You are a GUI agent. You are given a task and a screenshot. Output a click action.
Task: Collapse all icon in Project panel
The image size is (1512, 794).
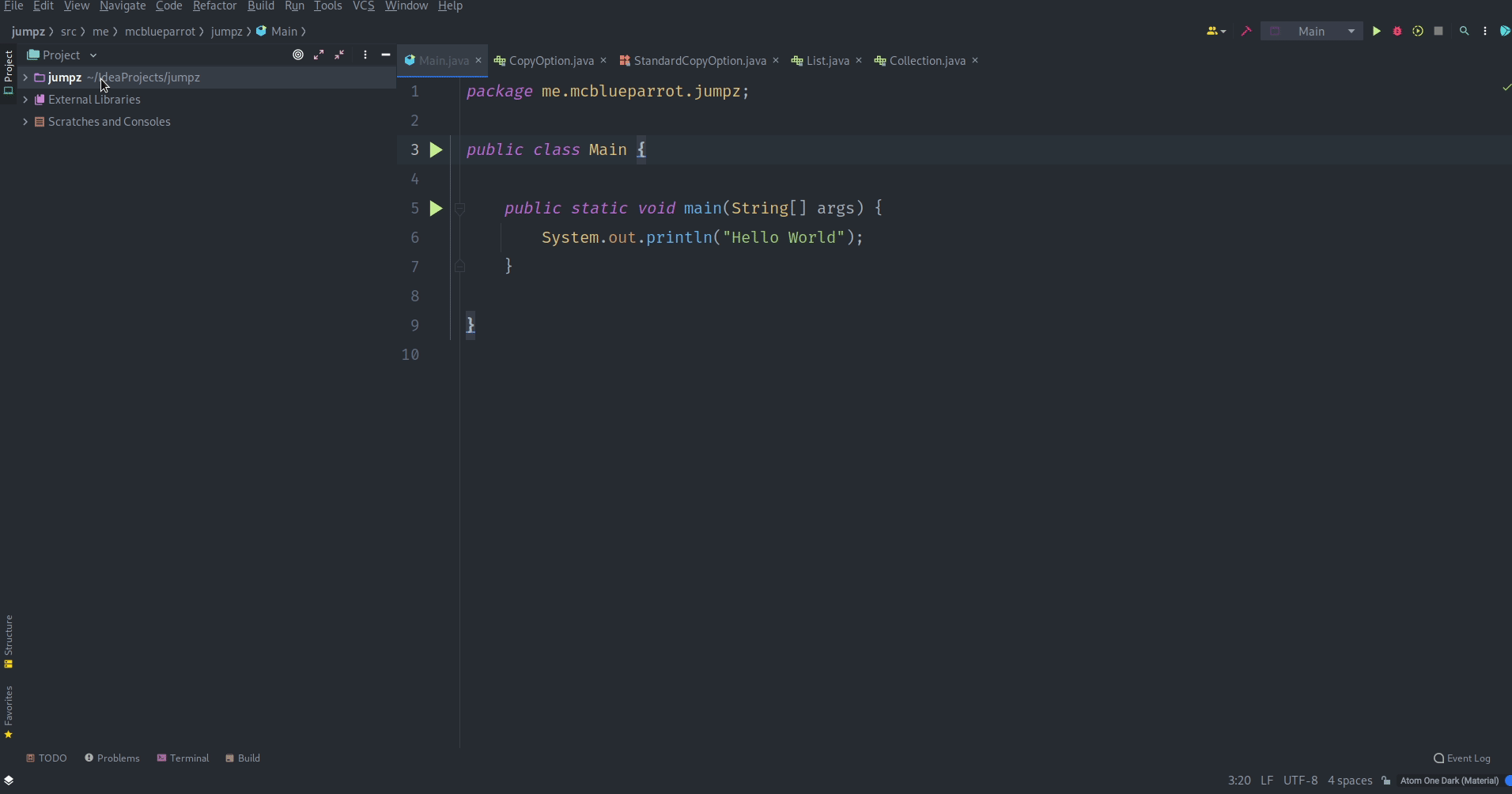[x=339, y=55]
